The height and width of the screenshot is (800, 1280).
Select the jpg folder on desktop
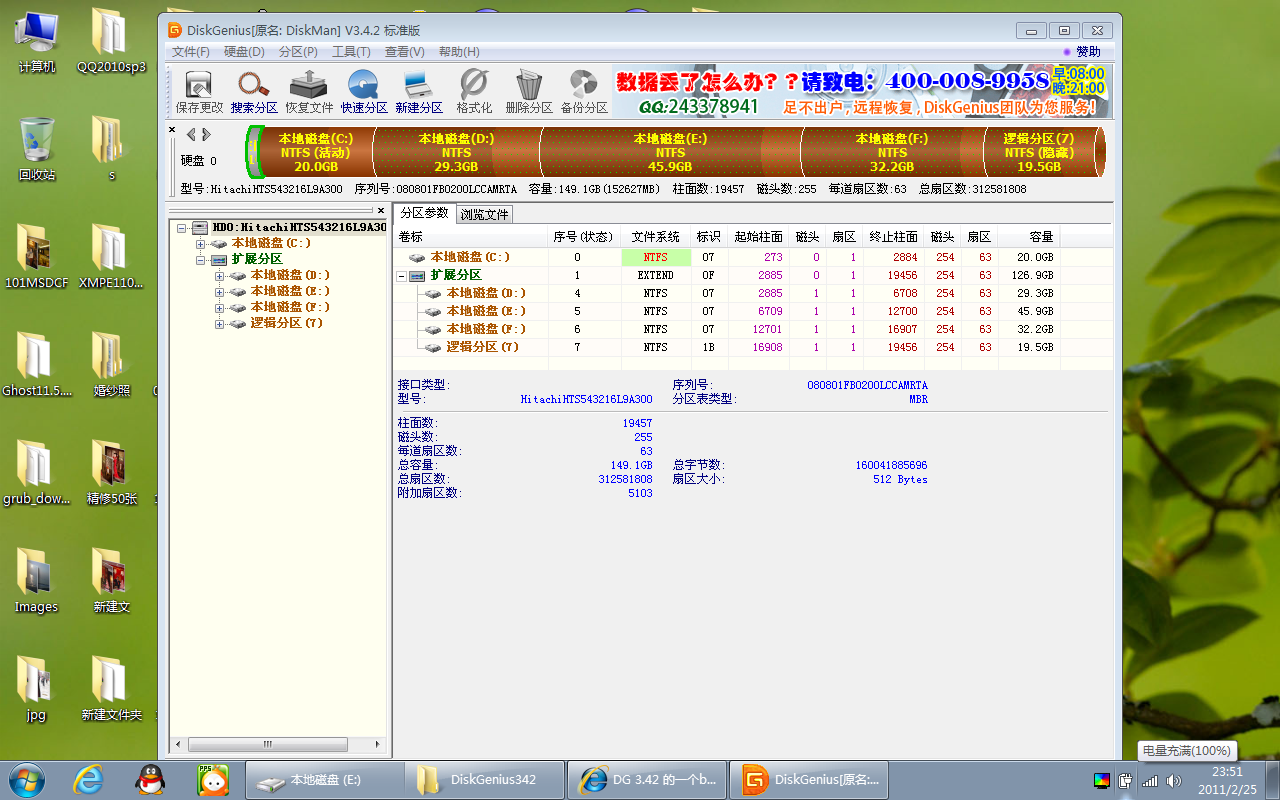(37, 690)
